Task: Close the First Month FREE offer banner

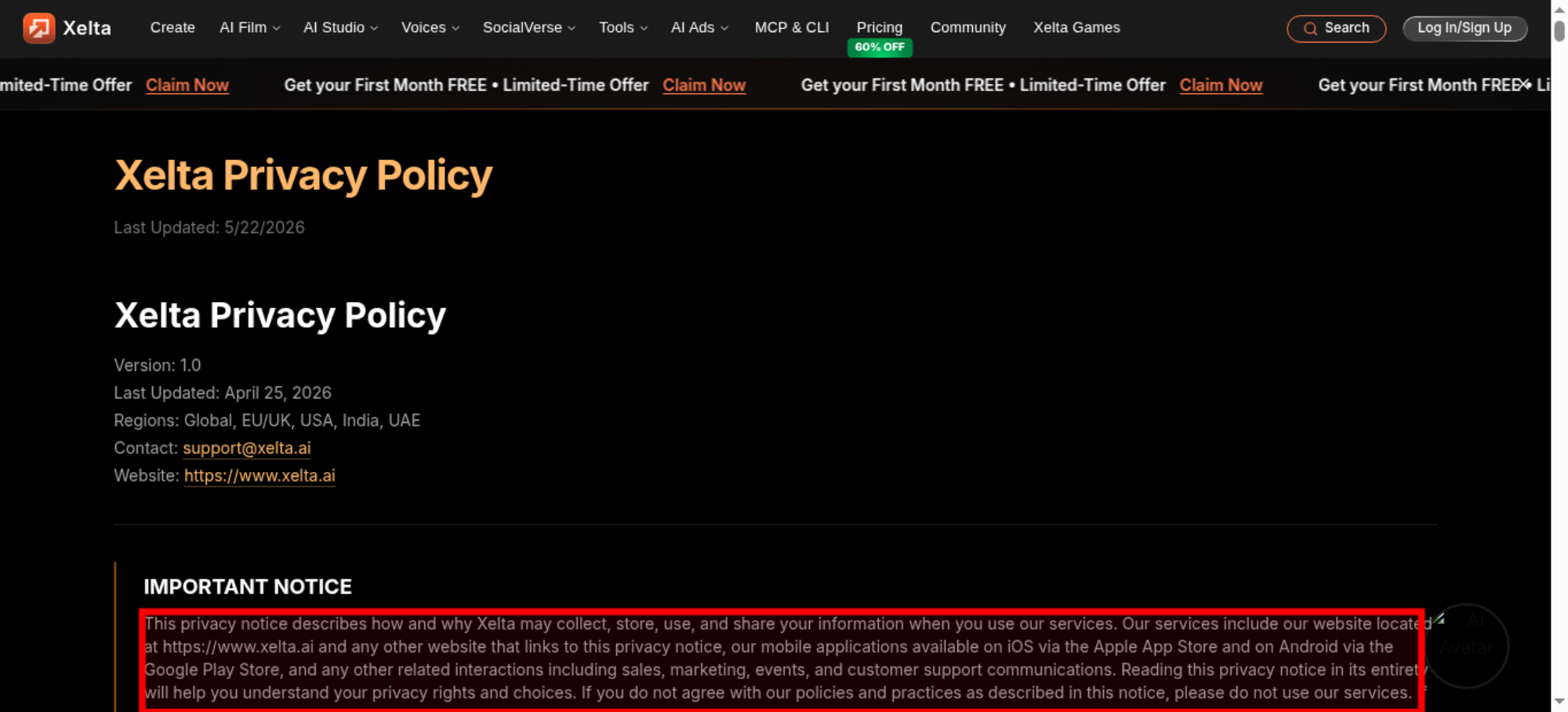Action: (x=1525, y=85)
